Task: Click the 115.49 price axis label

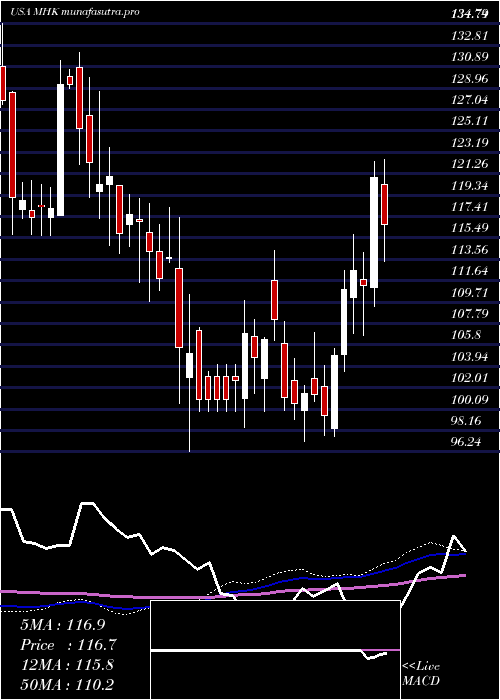Action: [x=469, y=228]
